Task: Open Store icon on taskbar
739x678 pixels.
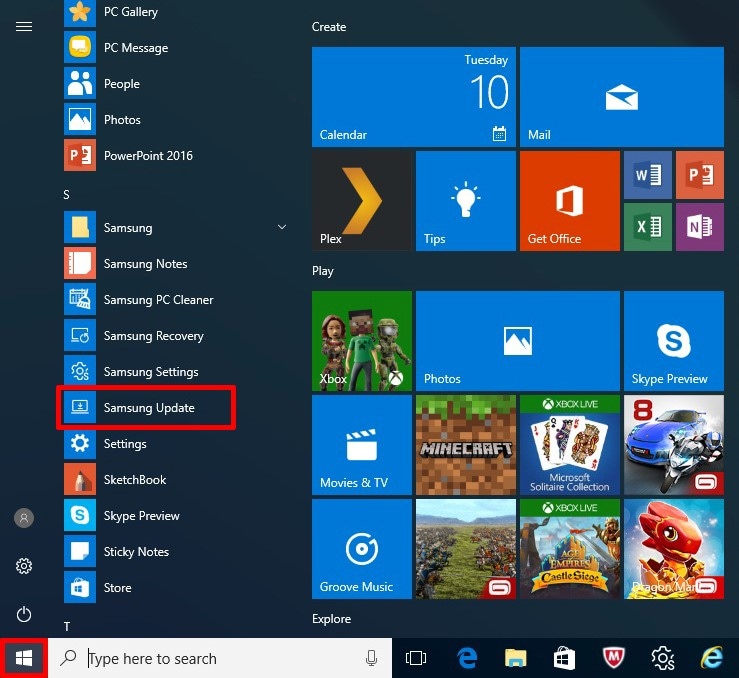Action: click(x=564, y=658)
